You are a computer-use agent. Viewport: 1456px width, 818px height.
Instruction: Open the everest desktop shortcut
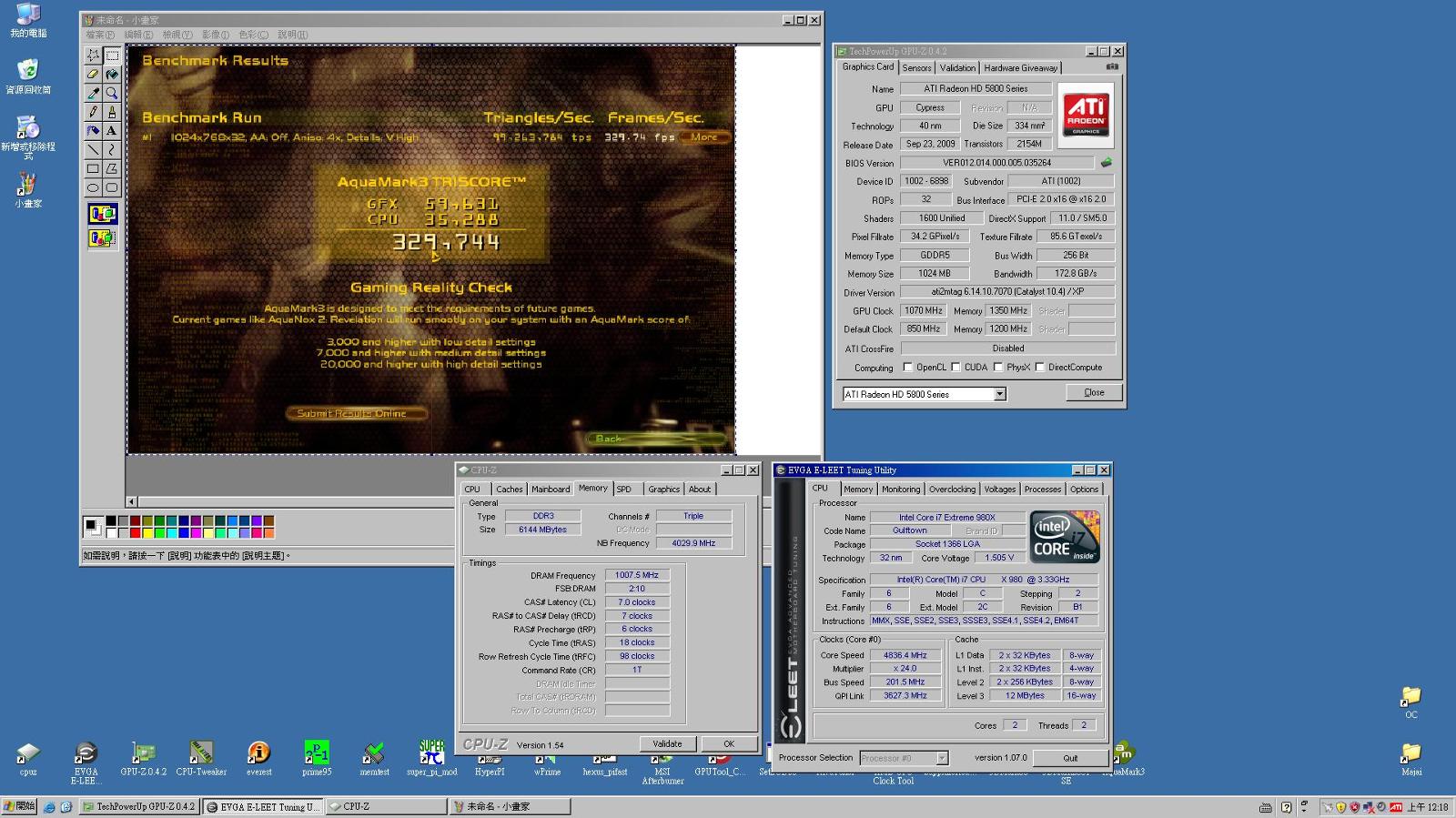point(259,758)
